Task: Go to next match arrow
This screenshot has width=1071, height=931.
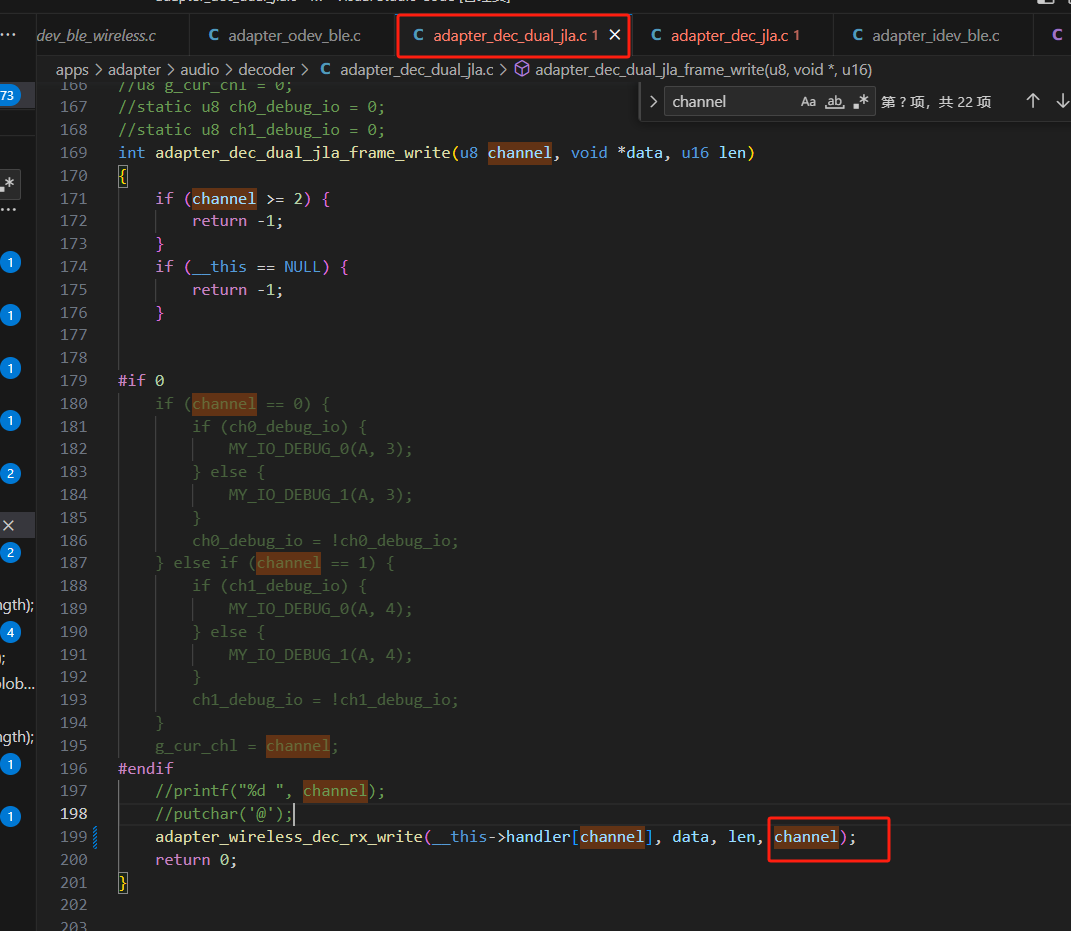Action: 1062,102
